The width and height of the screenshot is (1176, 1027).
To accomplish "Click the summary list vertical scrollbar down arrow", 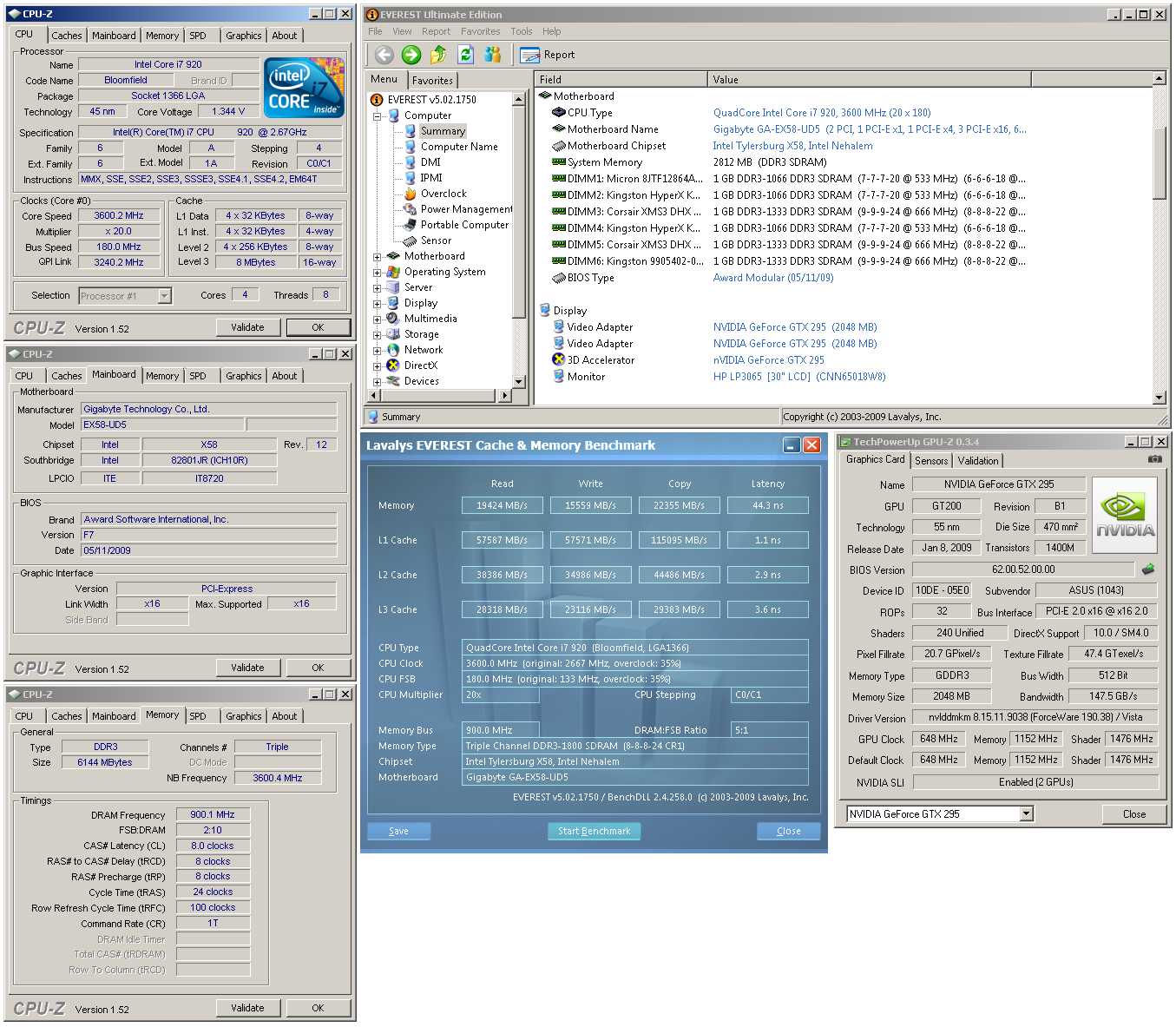I will pyautogui.click(x=1160, y=398).
